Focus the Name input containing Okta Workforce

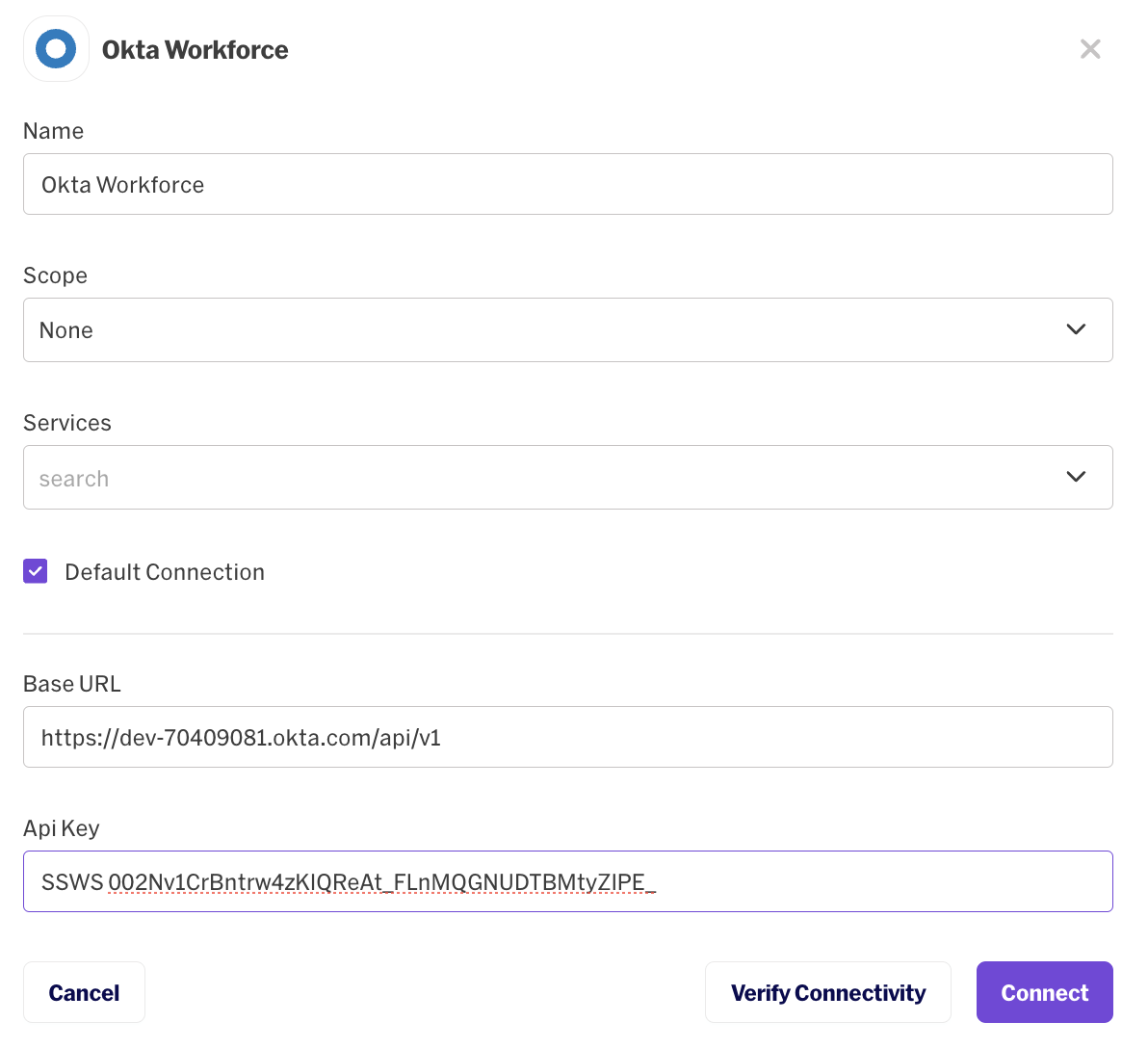567,184
